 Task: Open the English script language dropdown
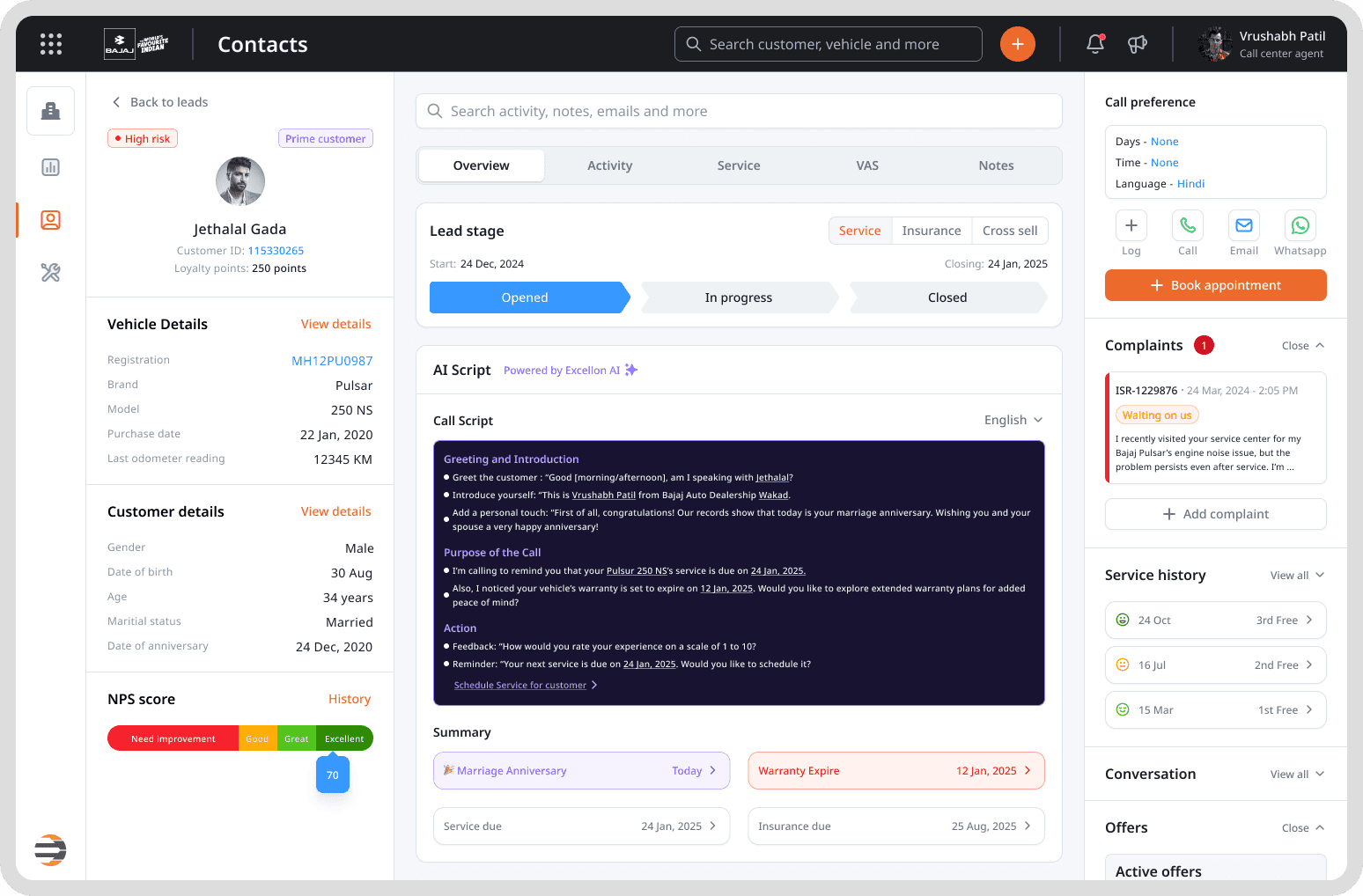[x=1013, y=420]
